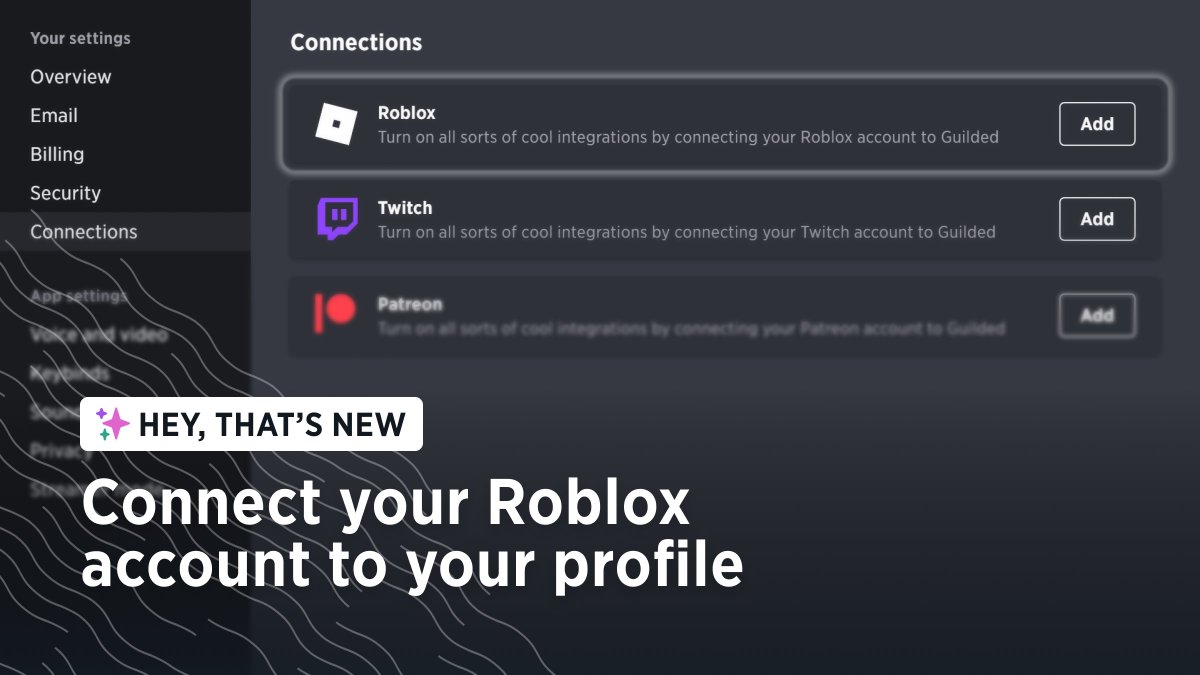
Task: Click the red Patreon logo icon
Action: (335, 313)
